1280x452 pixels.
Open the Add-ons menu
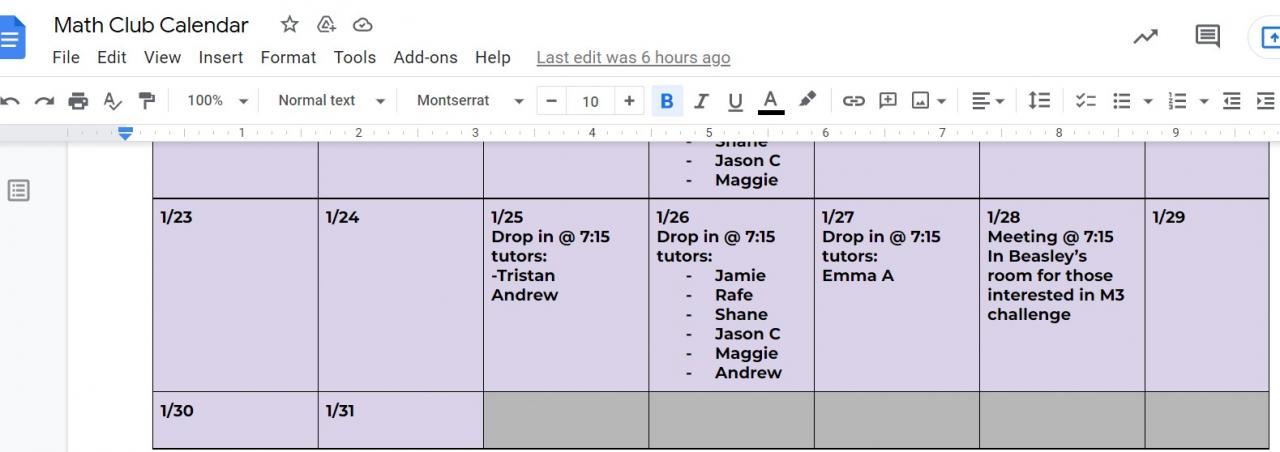425,57
